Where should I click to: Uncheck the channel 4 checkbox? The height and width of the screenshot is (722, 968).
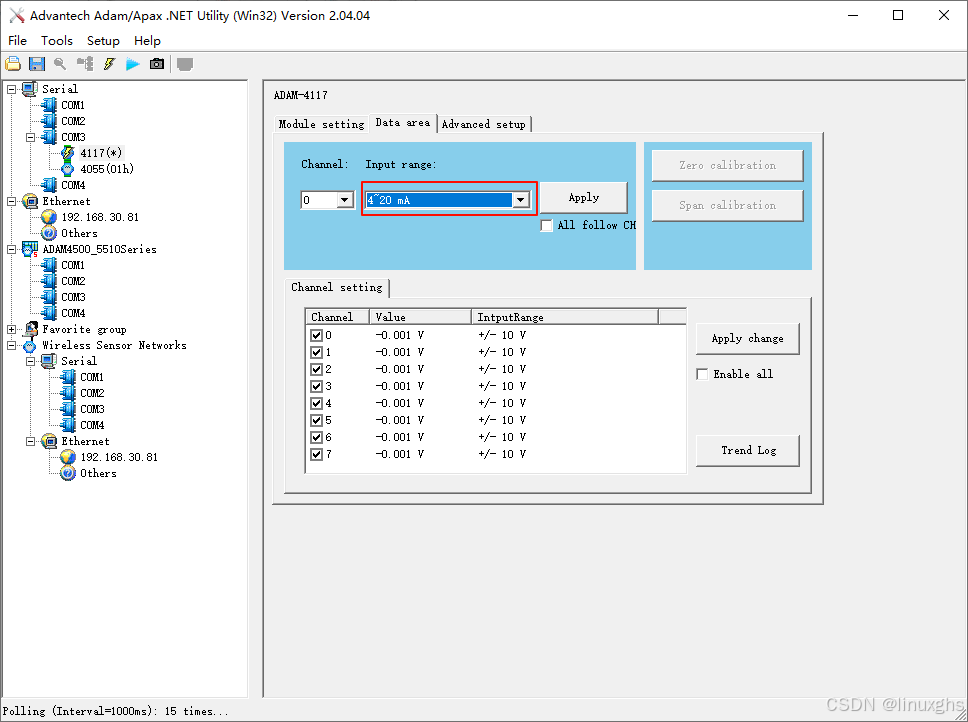(x=317, y=403)
